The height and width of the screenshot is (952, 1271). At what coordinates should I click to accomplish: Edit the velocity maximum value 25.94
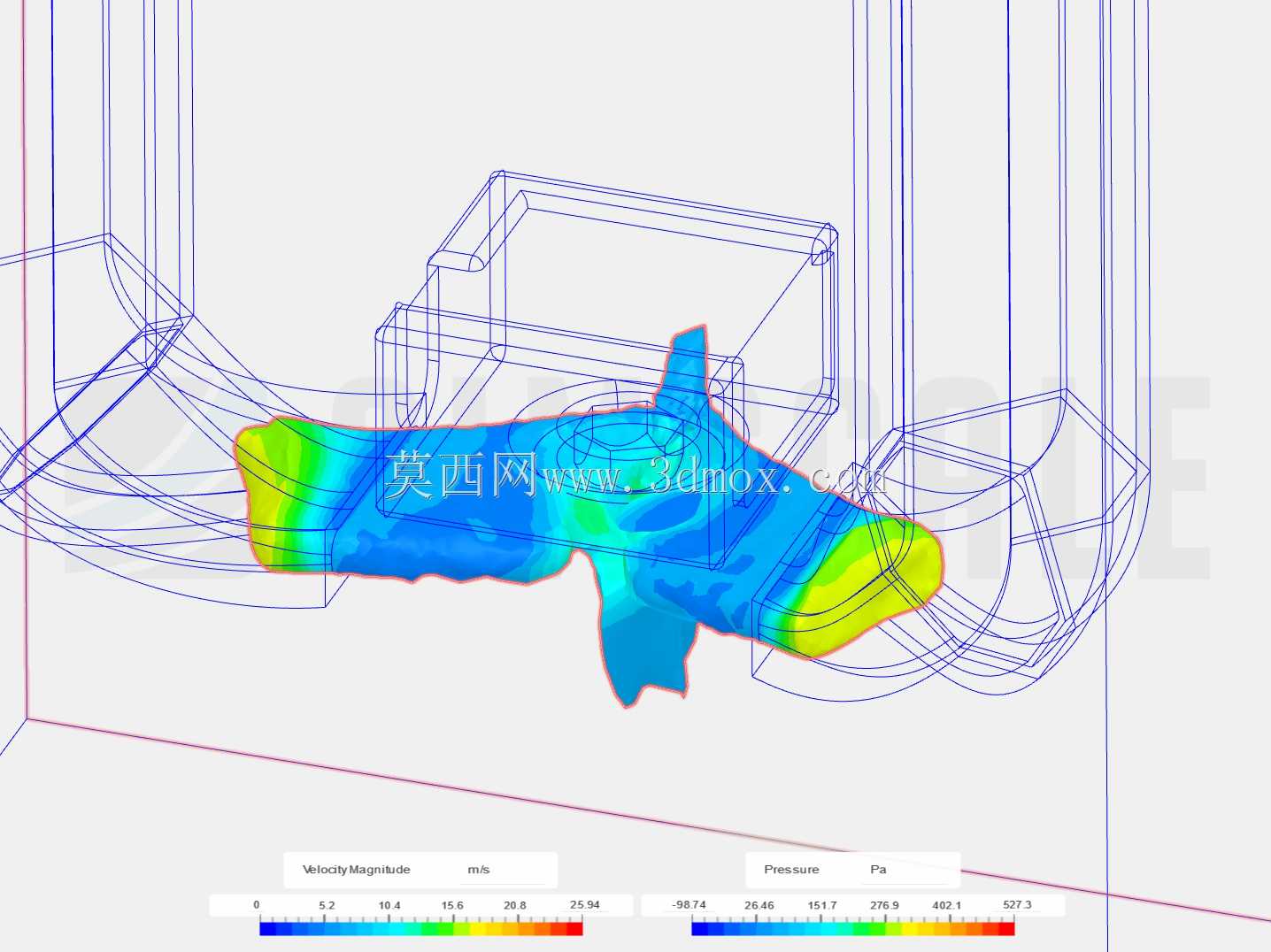click(584, 905)
